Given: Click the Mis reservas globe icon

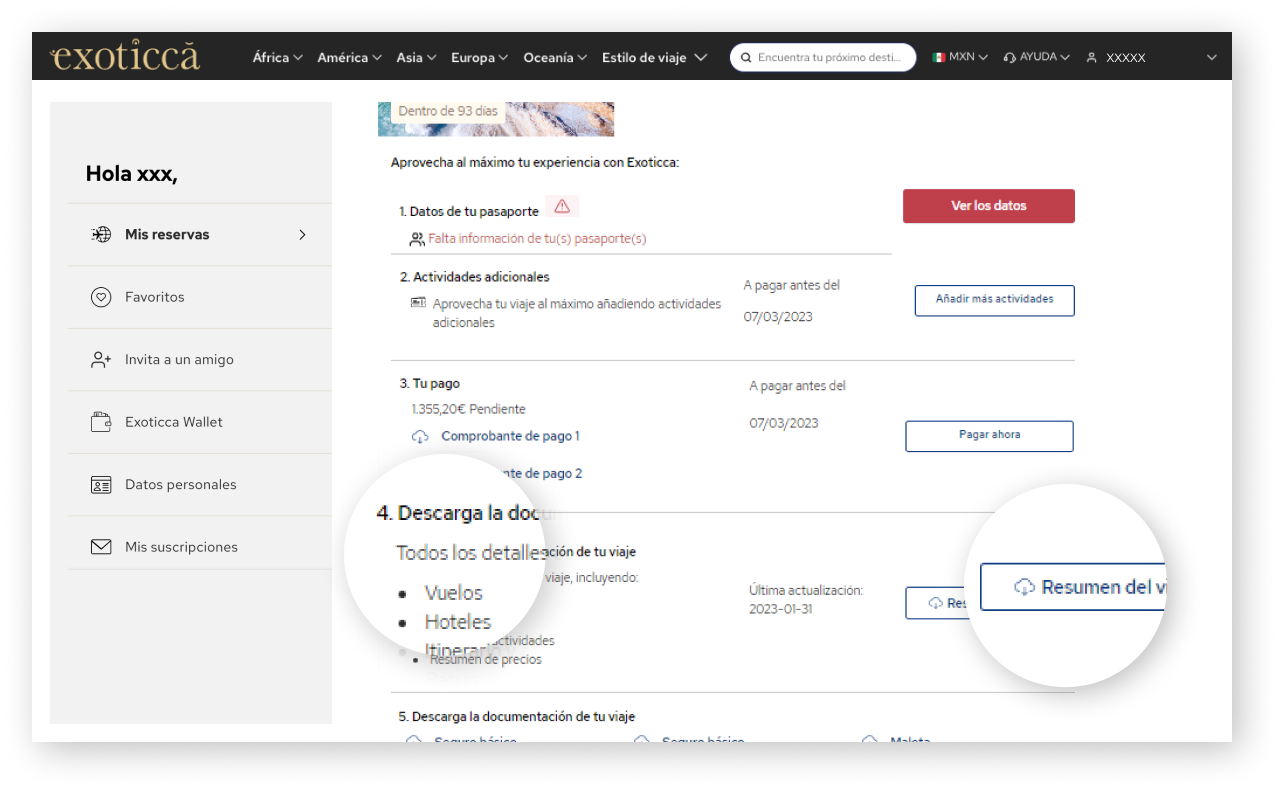Looking at the screenshot, I should (101, 235).
